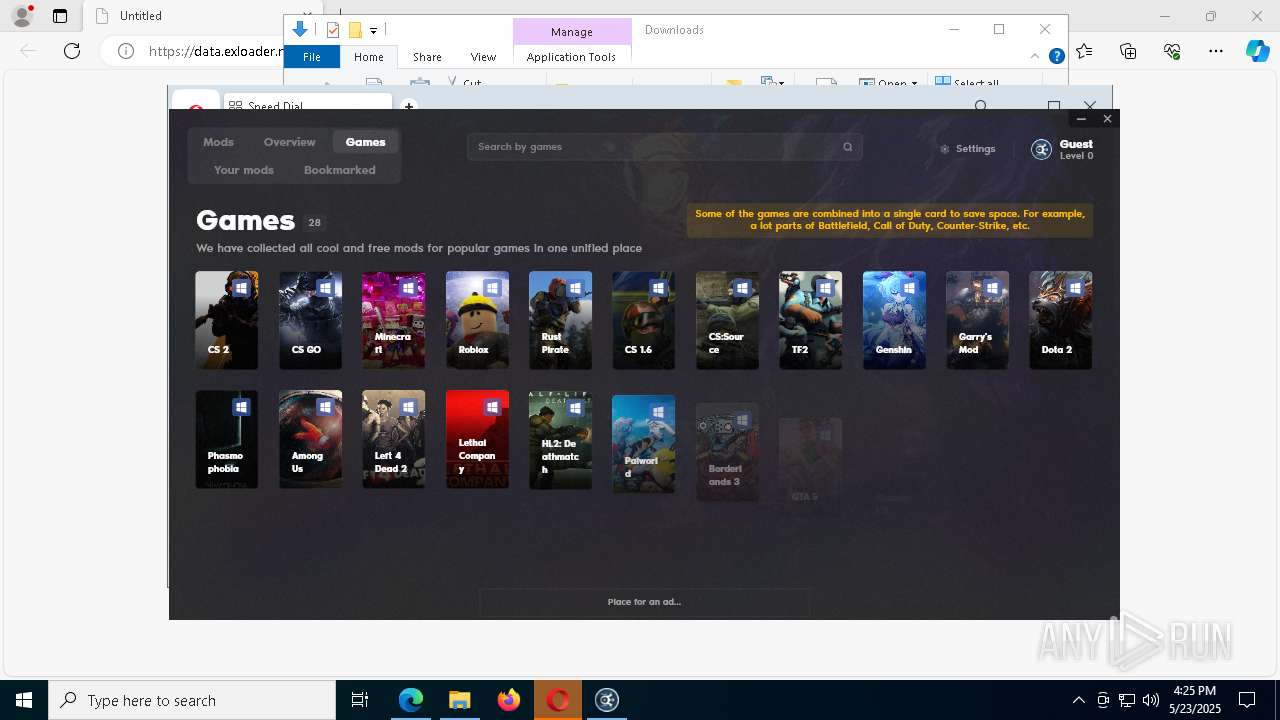1280x720 pixels.
Task: Open the Palworld game card
Action: 643,444
